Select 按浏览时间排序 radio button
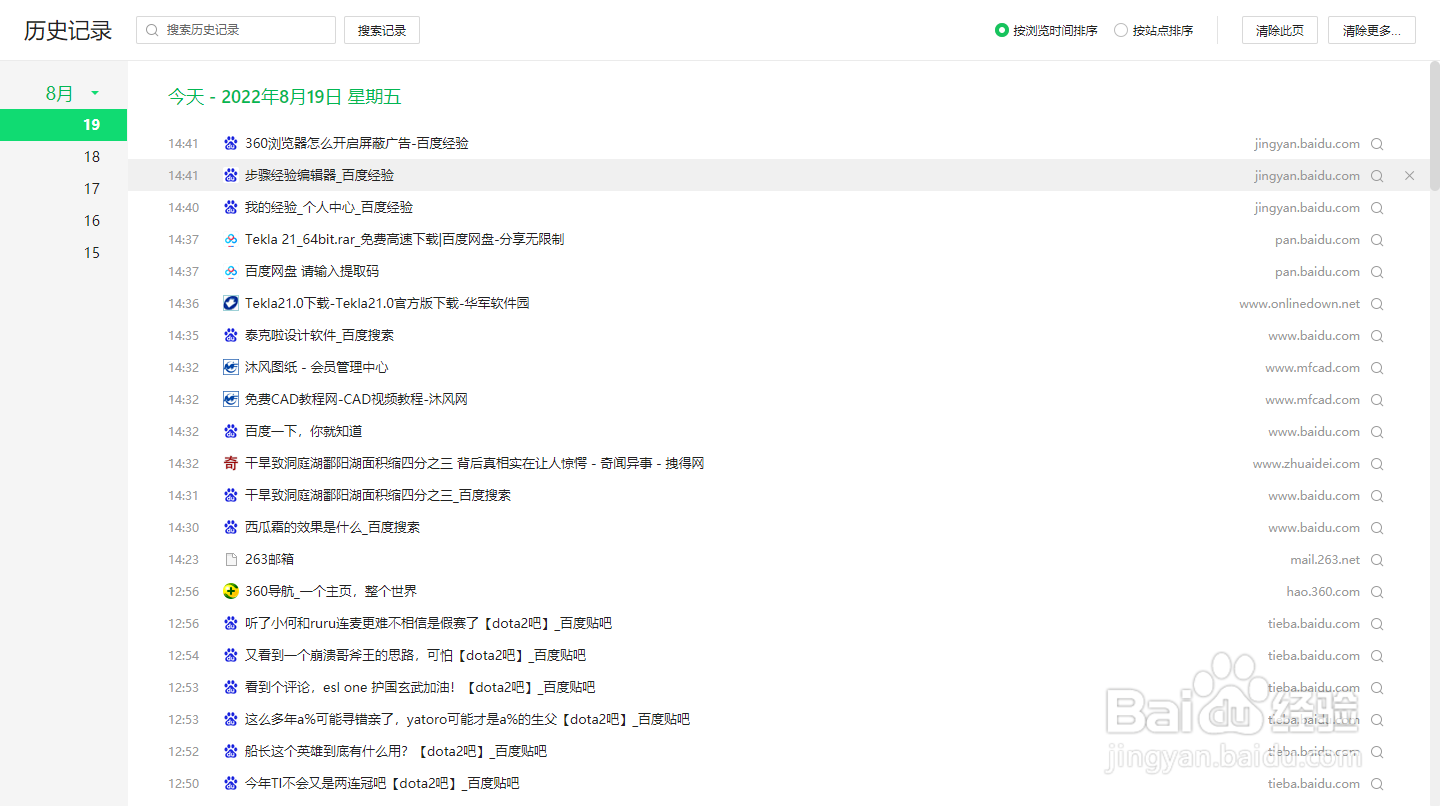 (x=1002, y=30)
